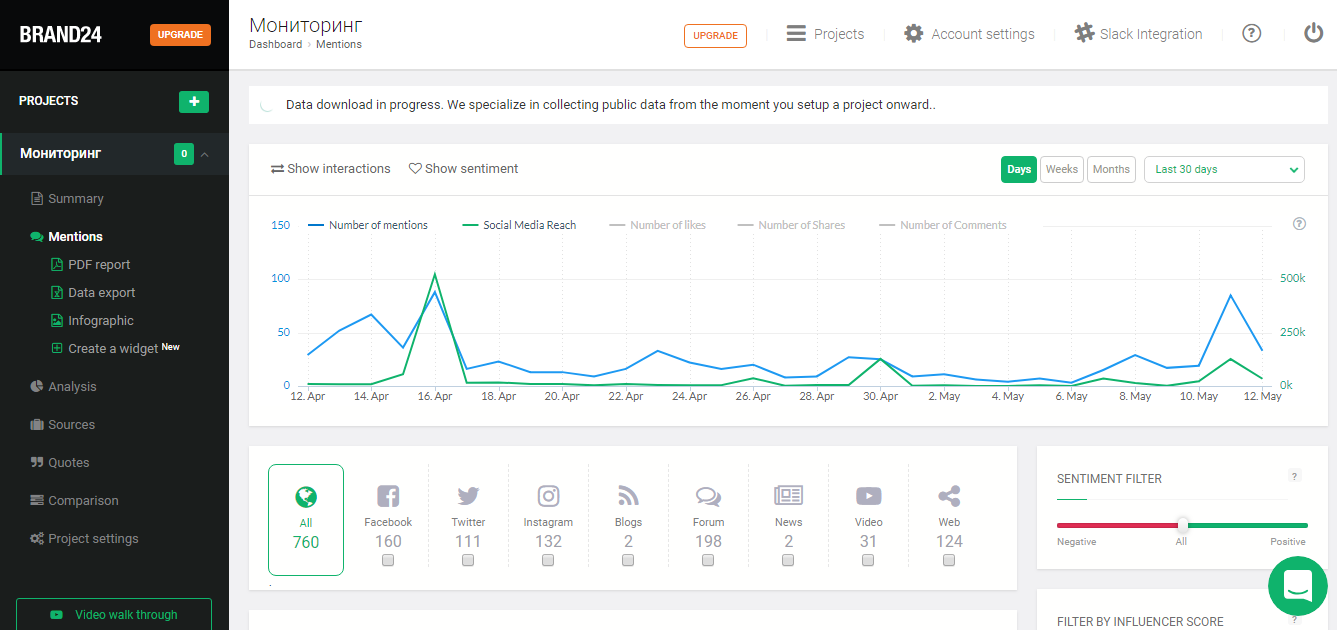Select the Instagram source icon

(548, 496)
